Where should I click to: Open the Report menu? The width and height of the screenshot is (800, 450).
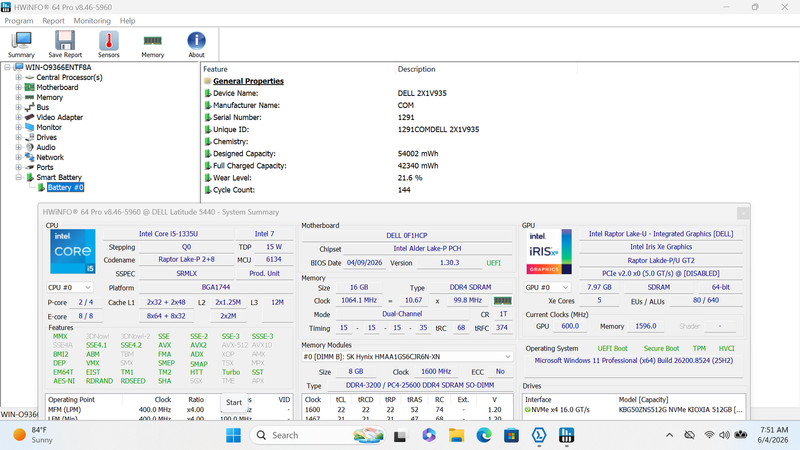(53, 21)
